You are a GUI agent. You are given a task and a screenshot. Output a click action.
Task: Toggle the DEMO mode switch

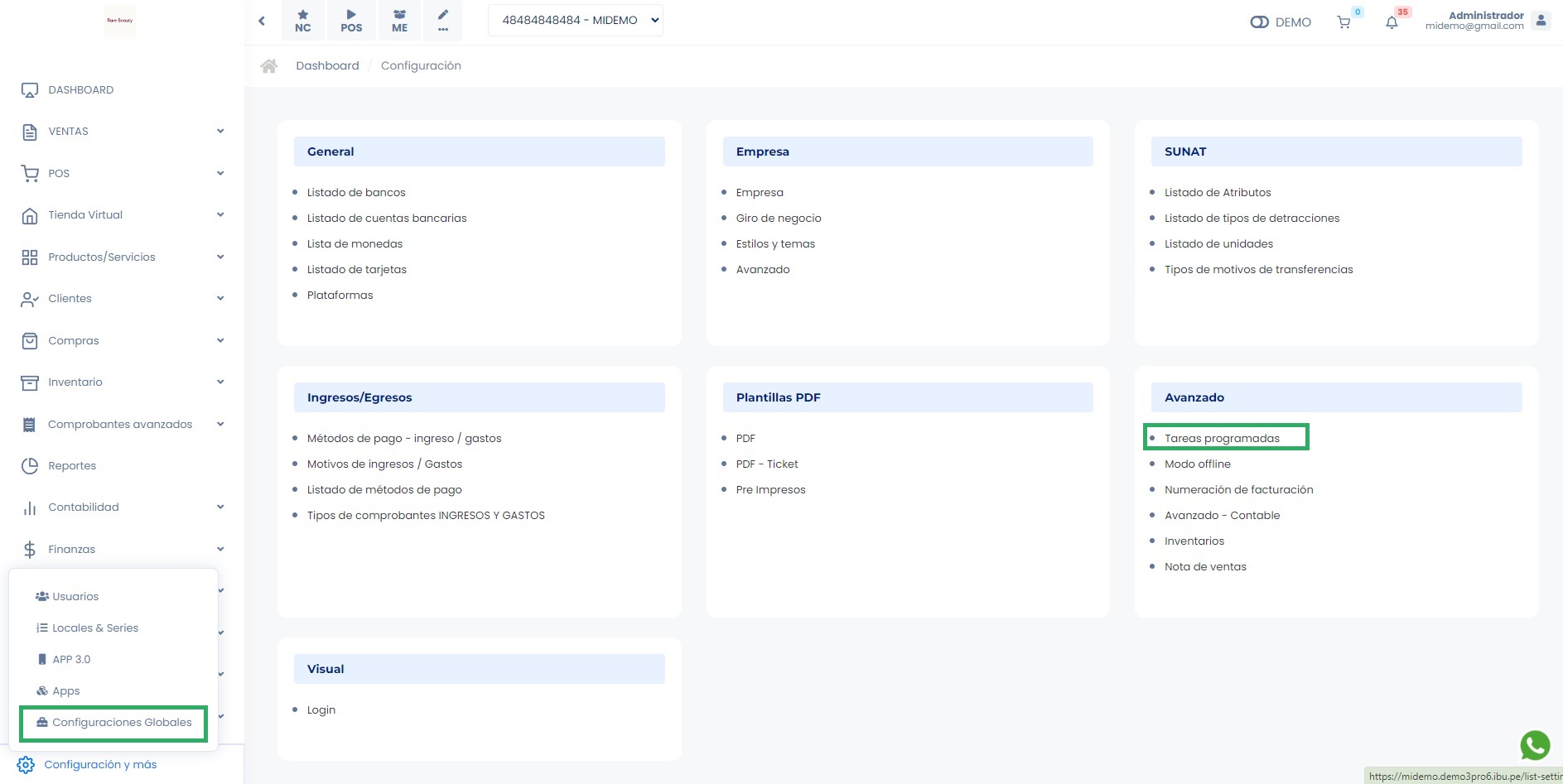tap(1260, 22)
